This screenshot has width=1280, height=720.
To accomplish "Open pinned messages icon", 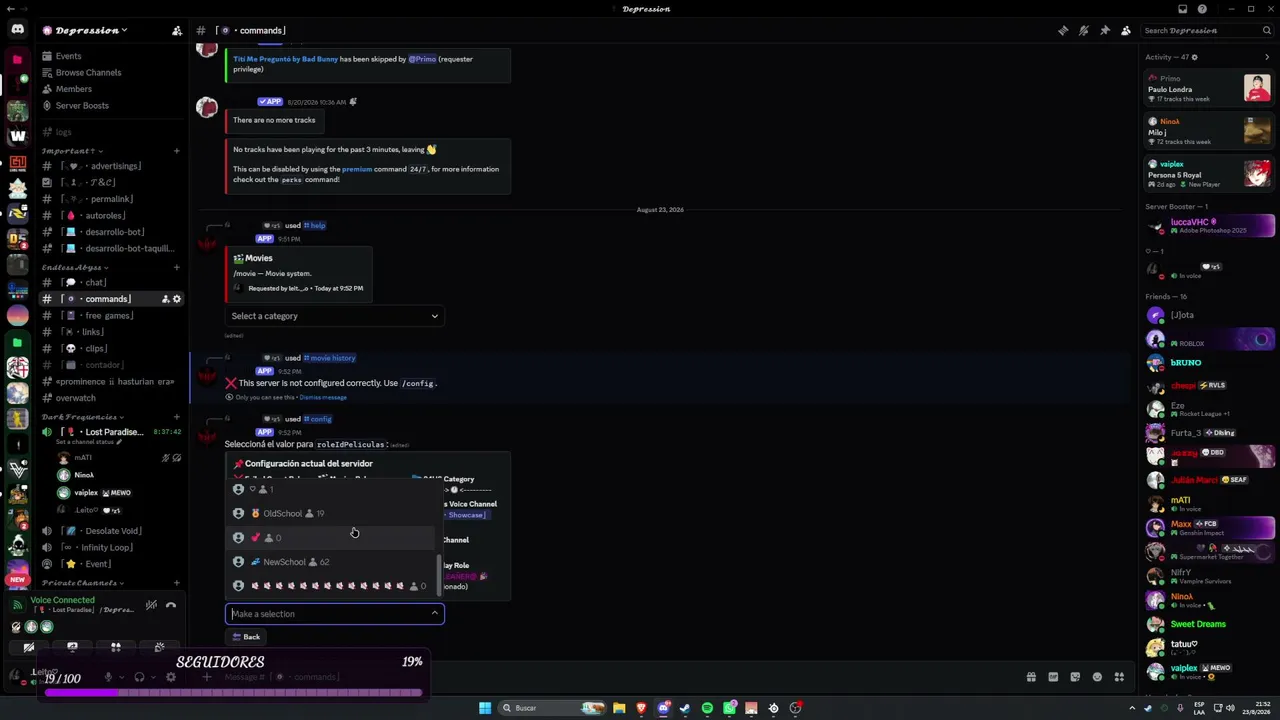I will point(1105,30).
